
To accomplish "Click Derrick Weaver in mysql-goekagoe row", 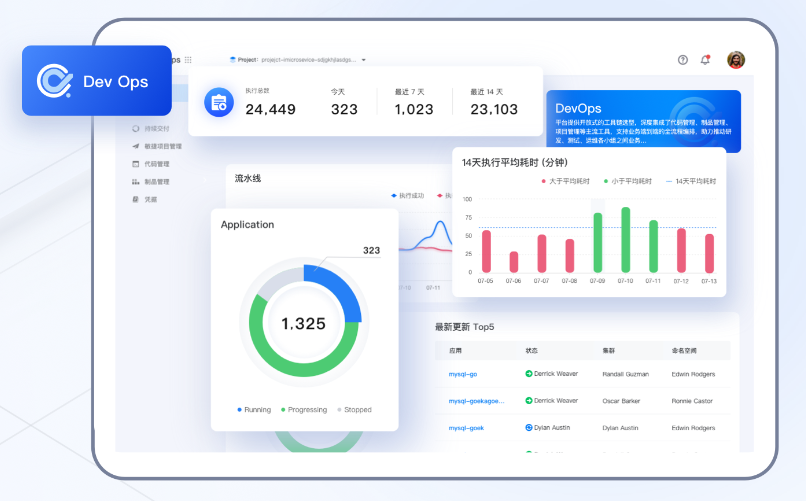I will pos(556,400).
